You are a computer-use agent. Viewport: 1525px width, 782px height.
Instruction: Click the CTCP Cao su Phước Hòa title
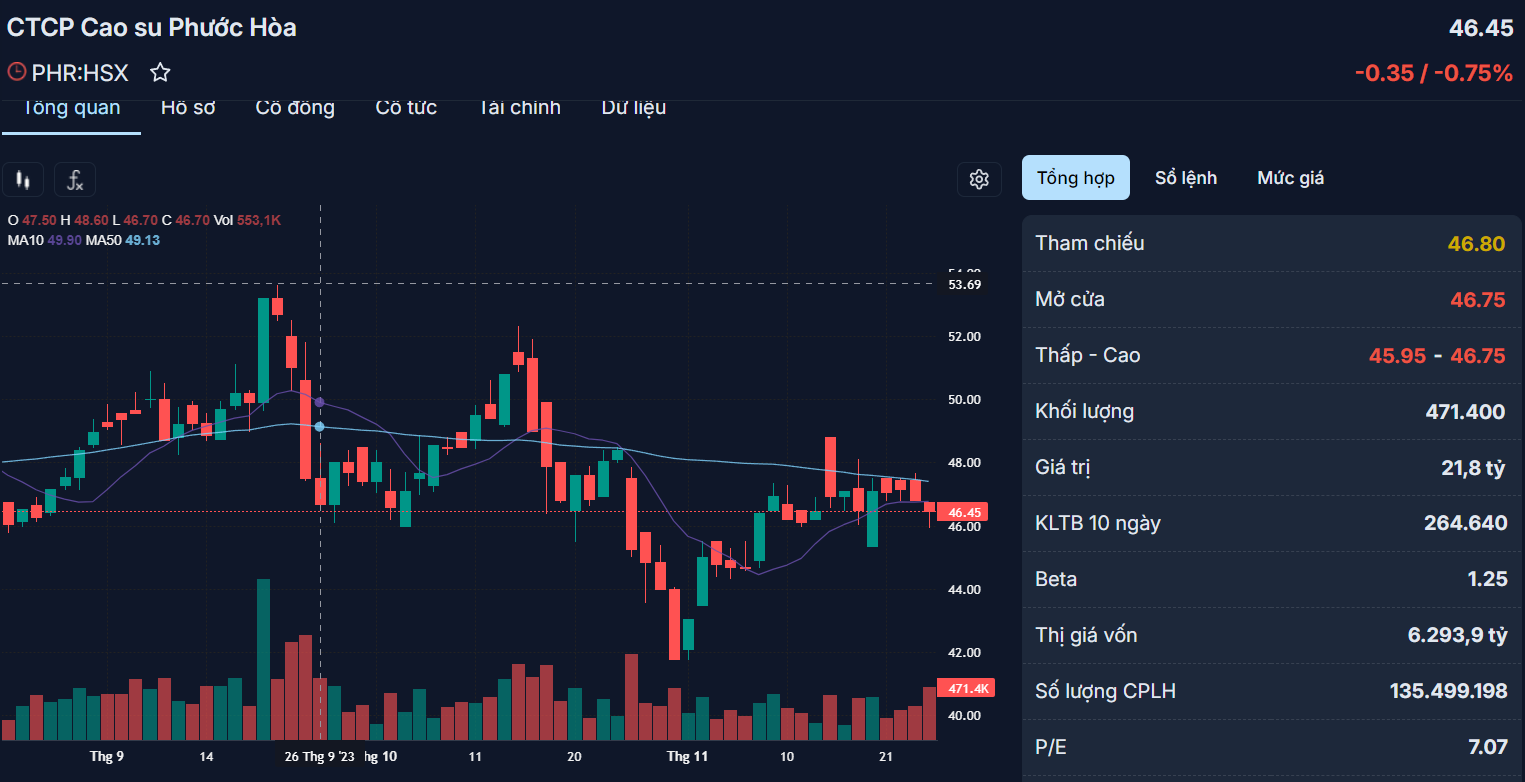point(152,28)
